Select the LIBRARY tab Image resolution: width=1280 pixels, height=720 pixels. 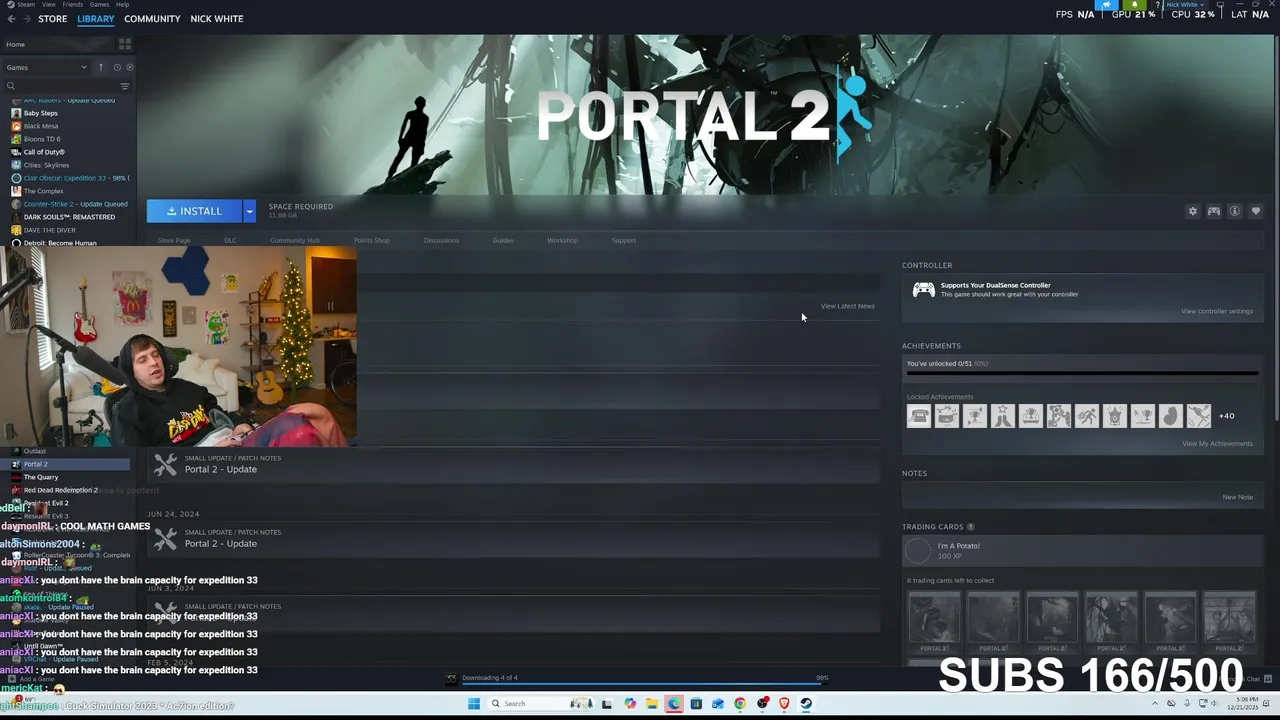point(96,19)
